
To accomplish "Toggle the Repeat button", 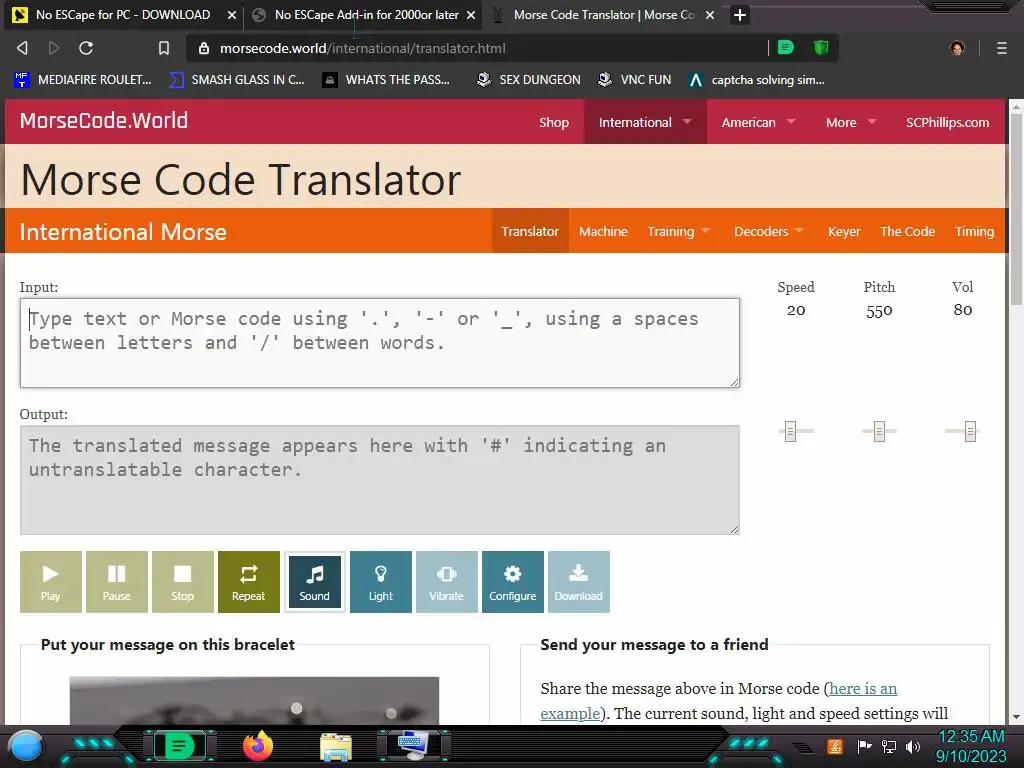I will pos(249,582).
